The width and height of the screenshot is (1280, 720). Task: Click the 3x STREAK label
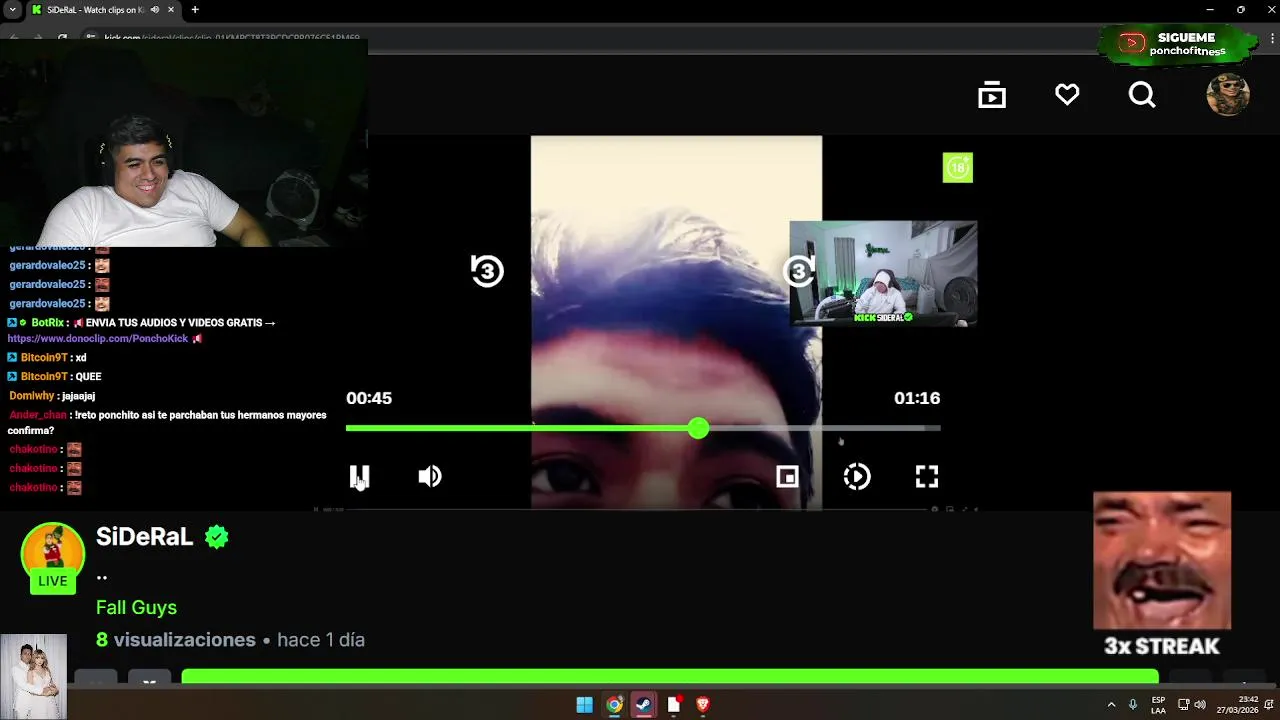point(1162,646)
